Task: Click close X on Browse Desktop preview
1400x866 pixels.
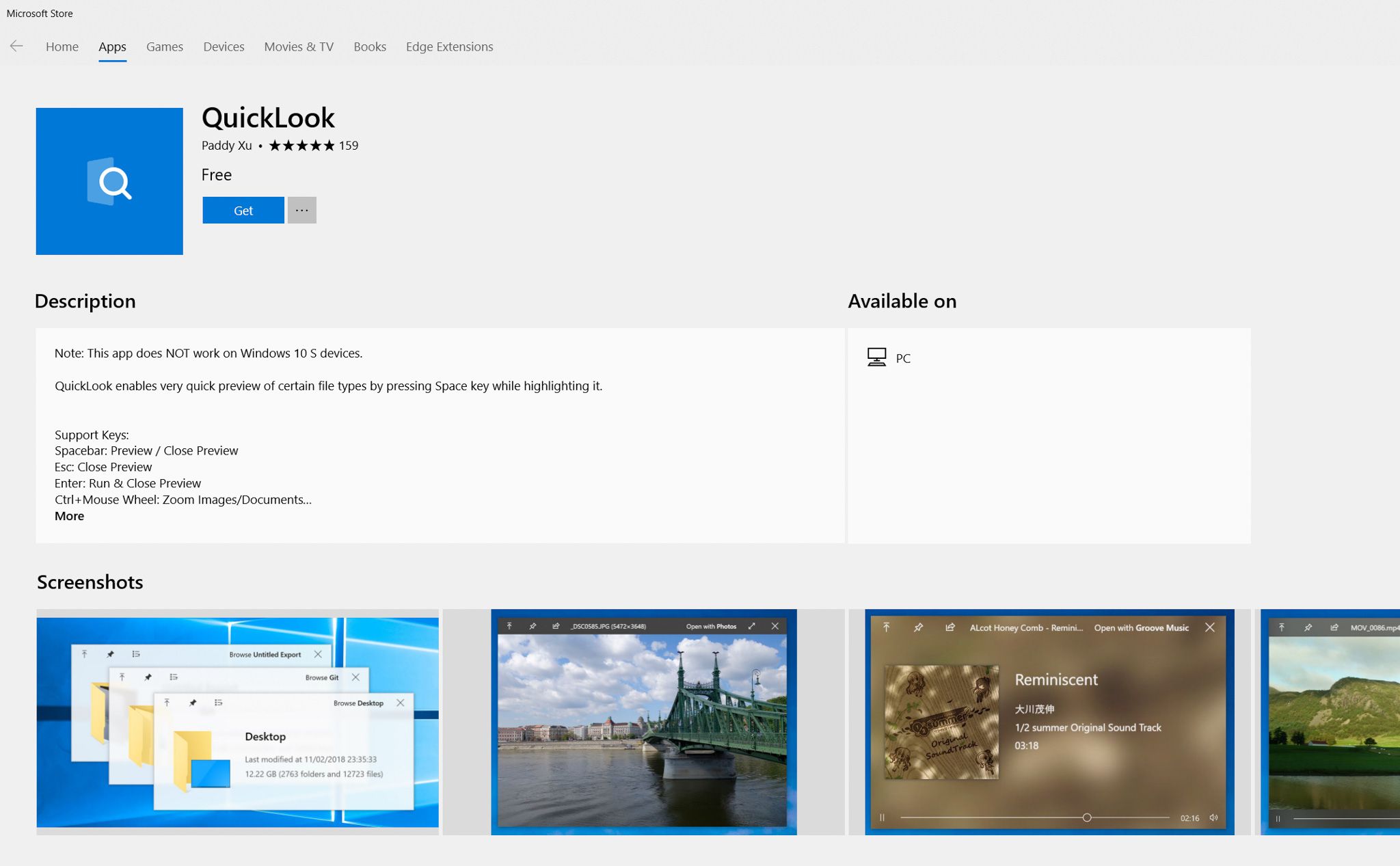Action: 401,703
